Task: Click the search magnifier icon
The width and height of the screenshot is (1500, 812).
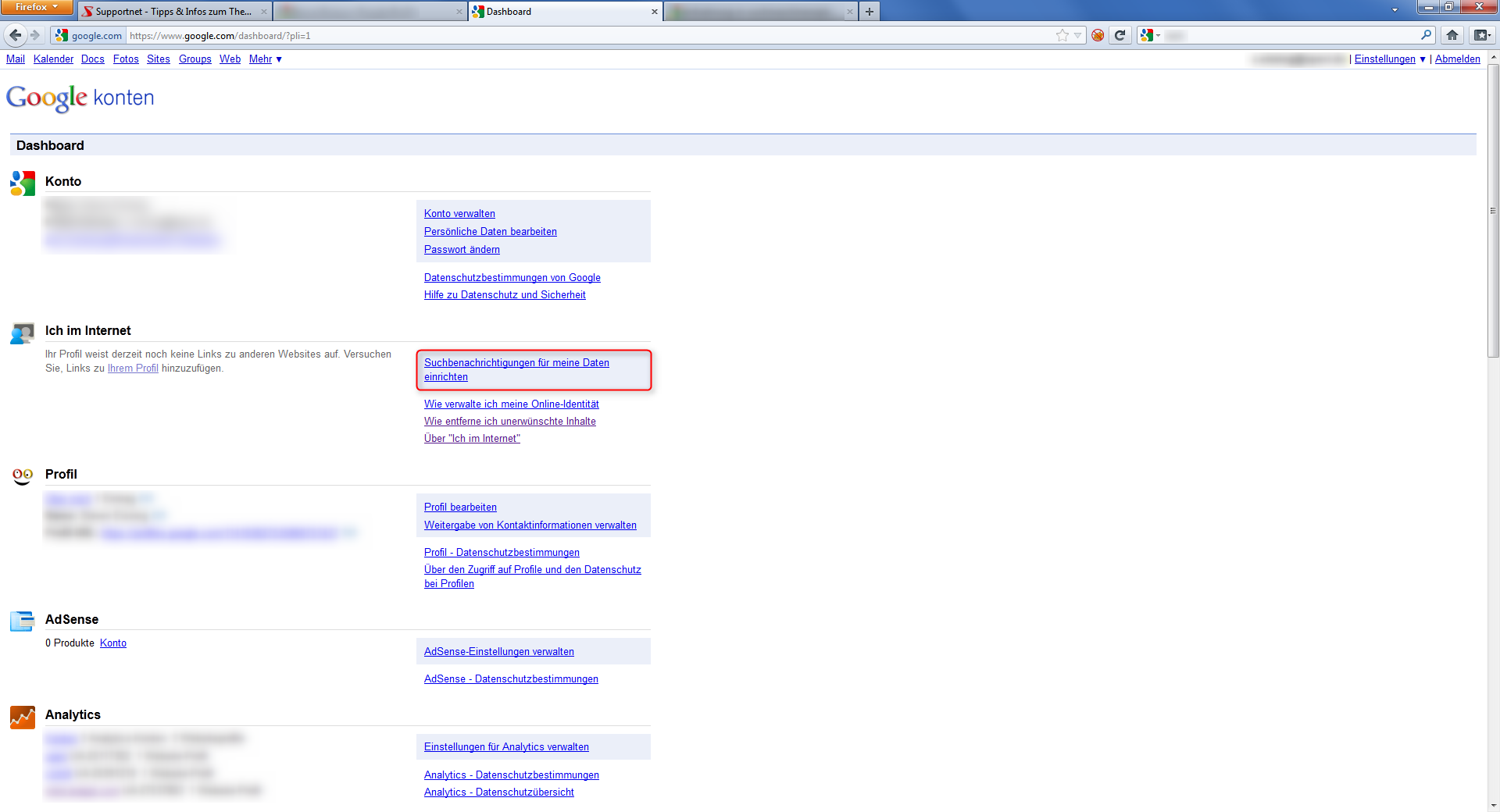Action: tap(1427, 35)
